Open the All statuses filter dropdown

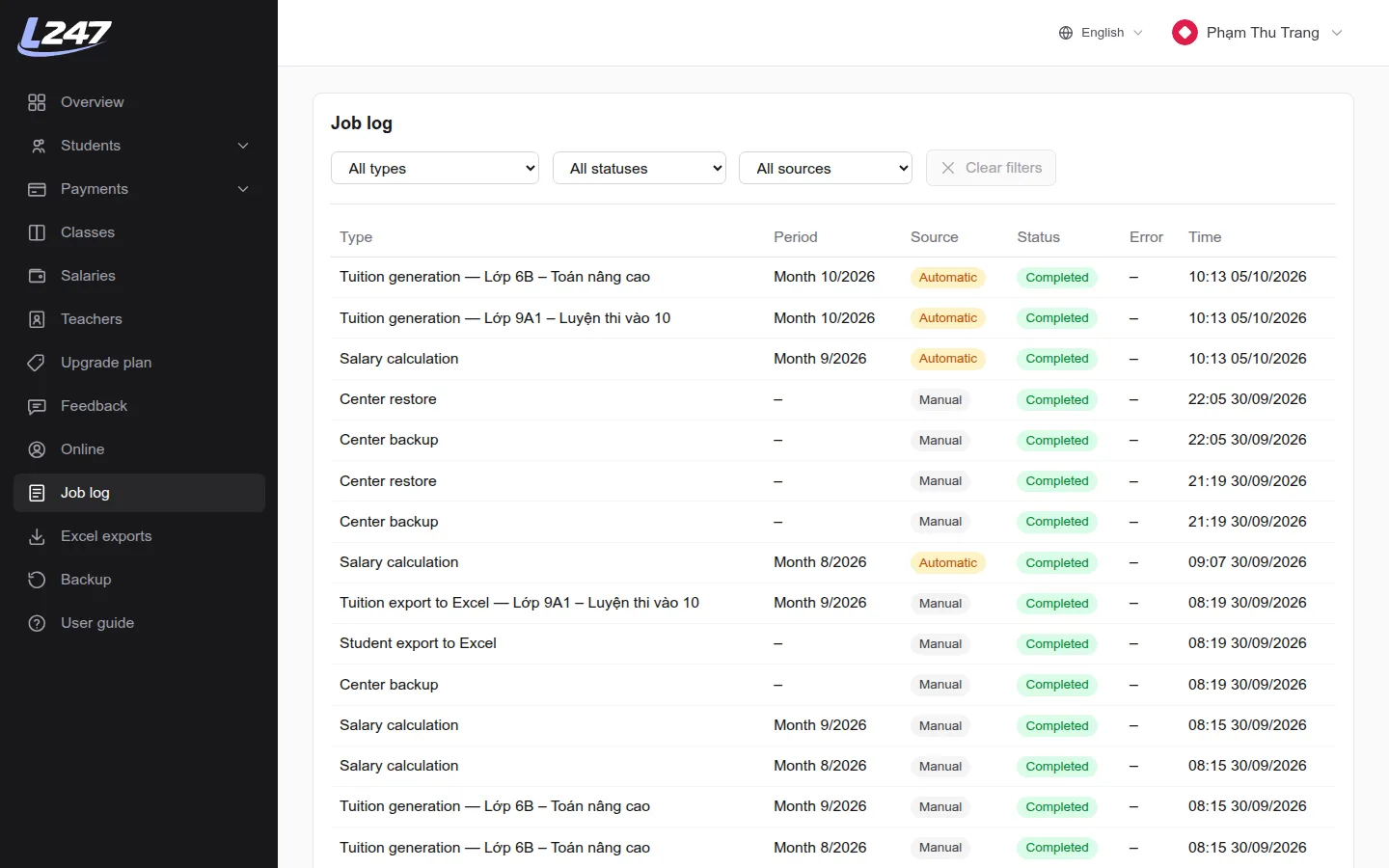tap(640, 168)
